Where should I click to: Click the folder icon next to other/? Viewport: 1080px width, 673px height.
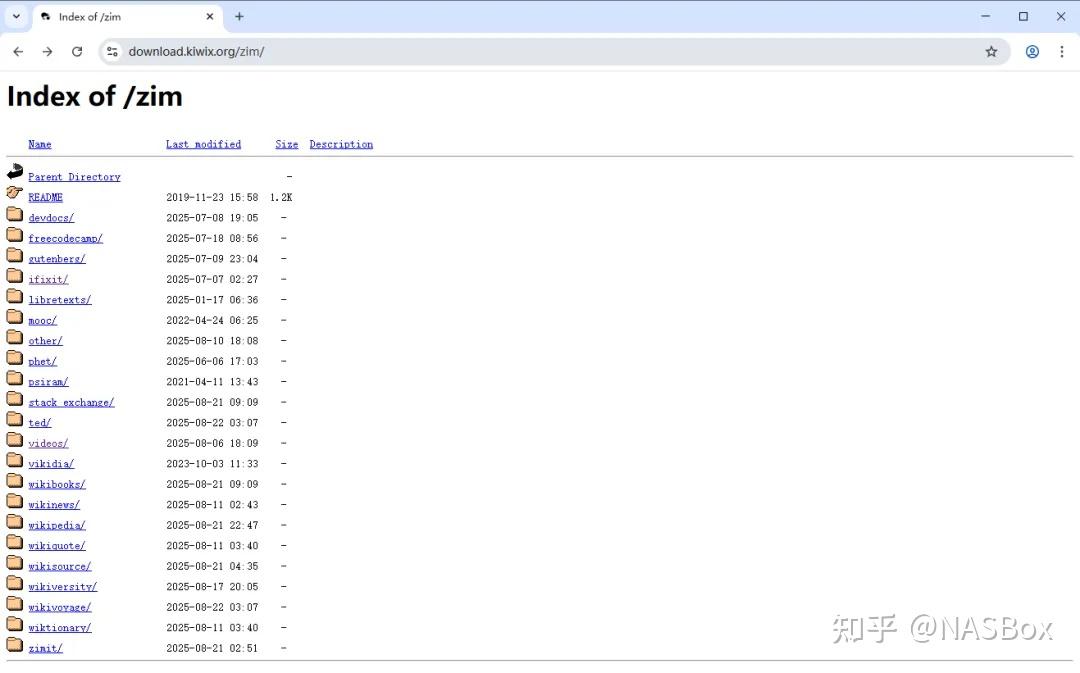(x=14, y=338)
